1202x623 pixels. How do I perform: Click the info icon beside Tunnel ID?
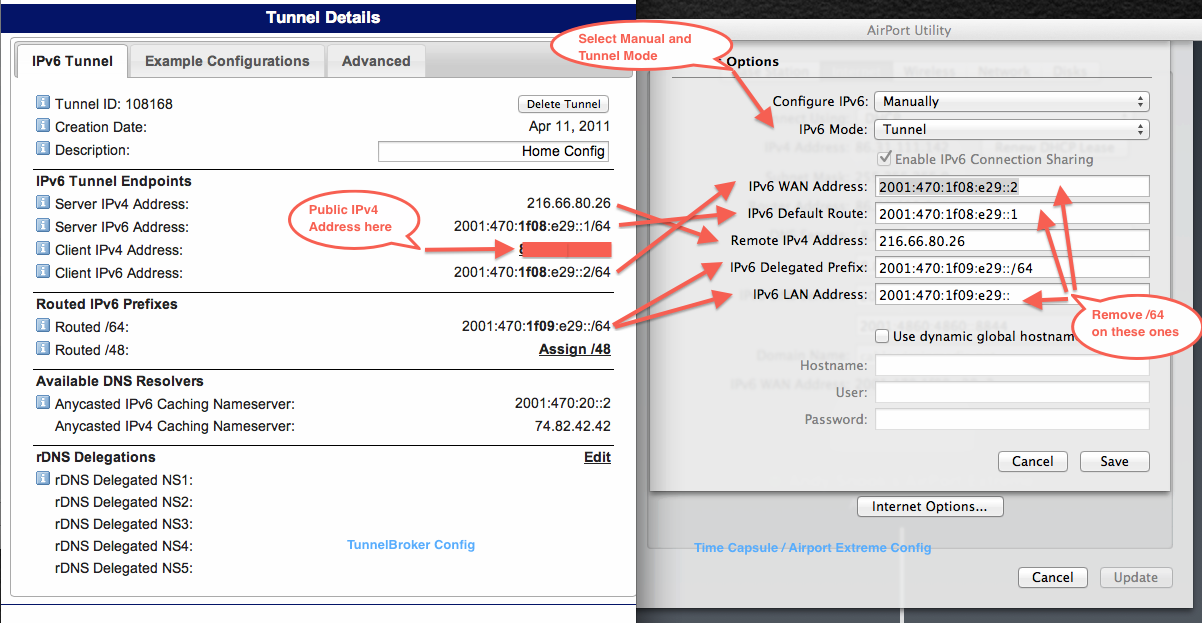pos(43,103)
